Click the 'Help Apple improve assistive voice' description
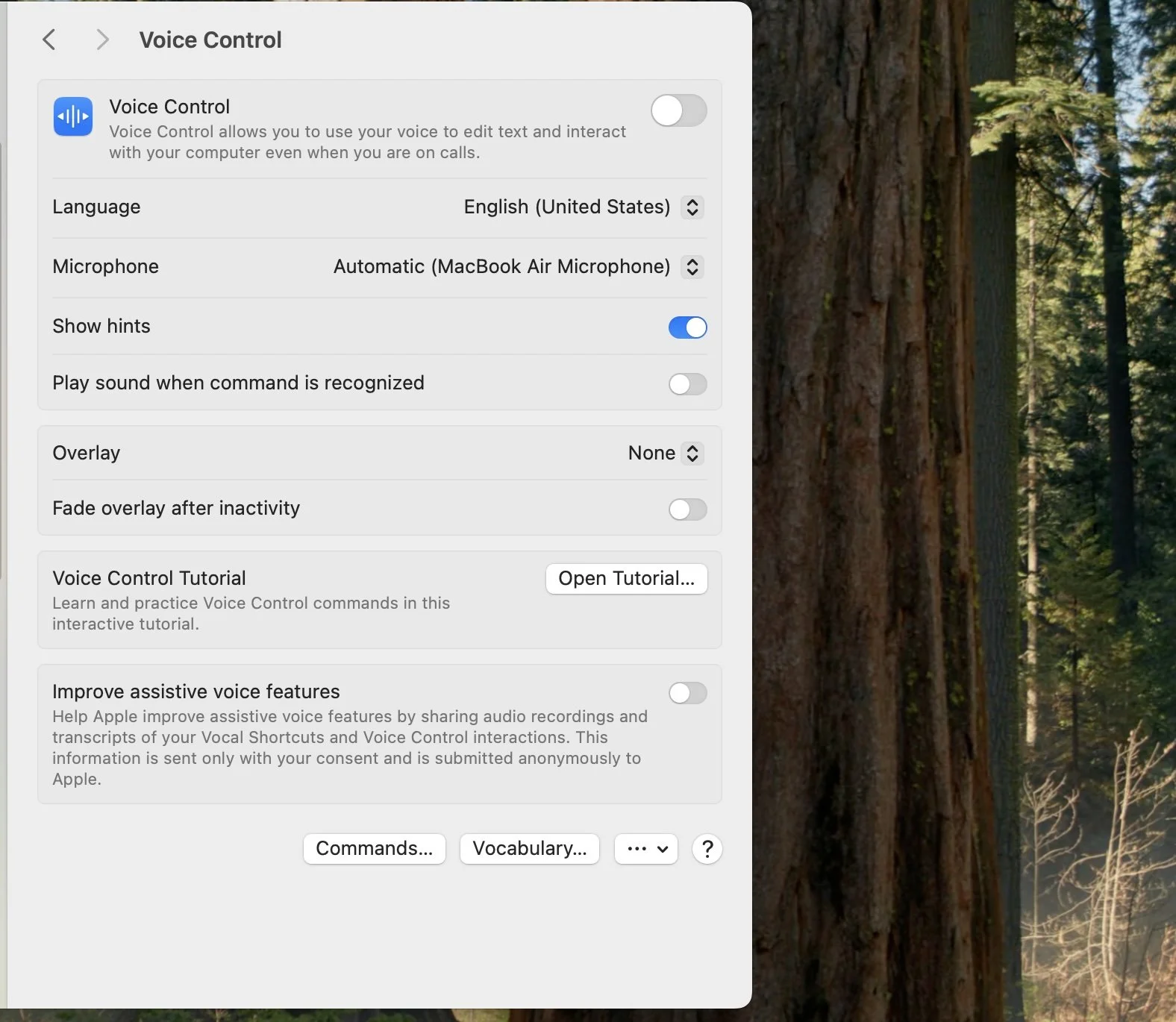Image resolution: width=1176 pixels, height=1022 pixels. (x=350, y=747)
